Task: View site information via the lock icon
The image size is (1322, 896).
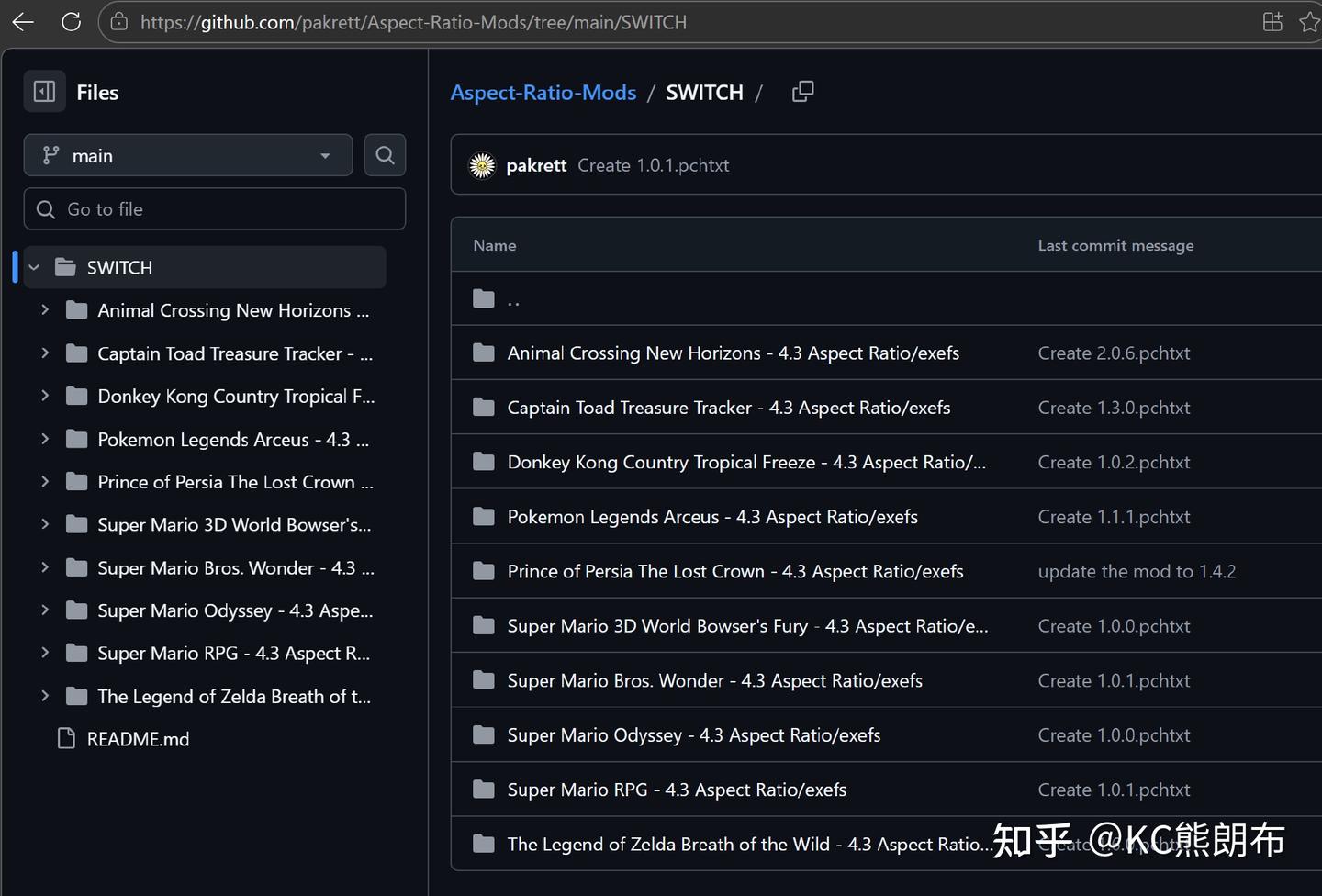Action: click(x=119, y=22)
